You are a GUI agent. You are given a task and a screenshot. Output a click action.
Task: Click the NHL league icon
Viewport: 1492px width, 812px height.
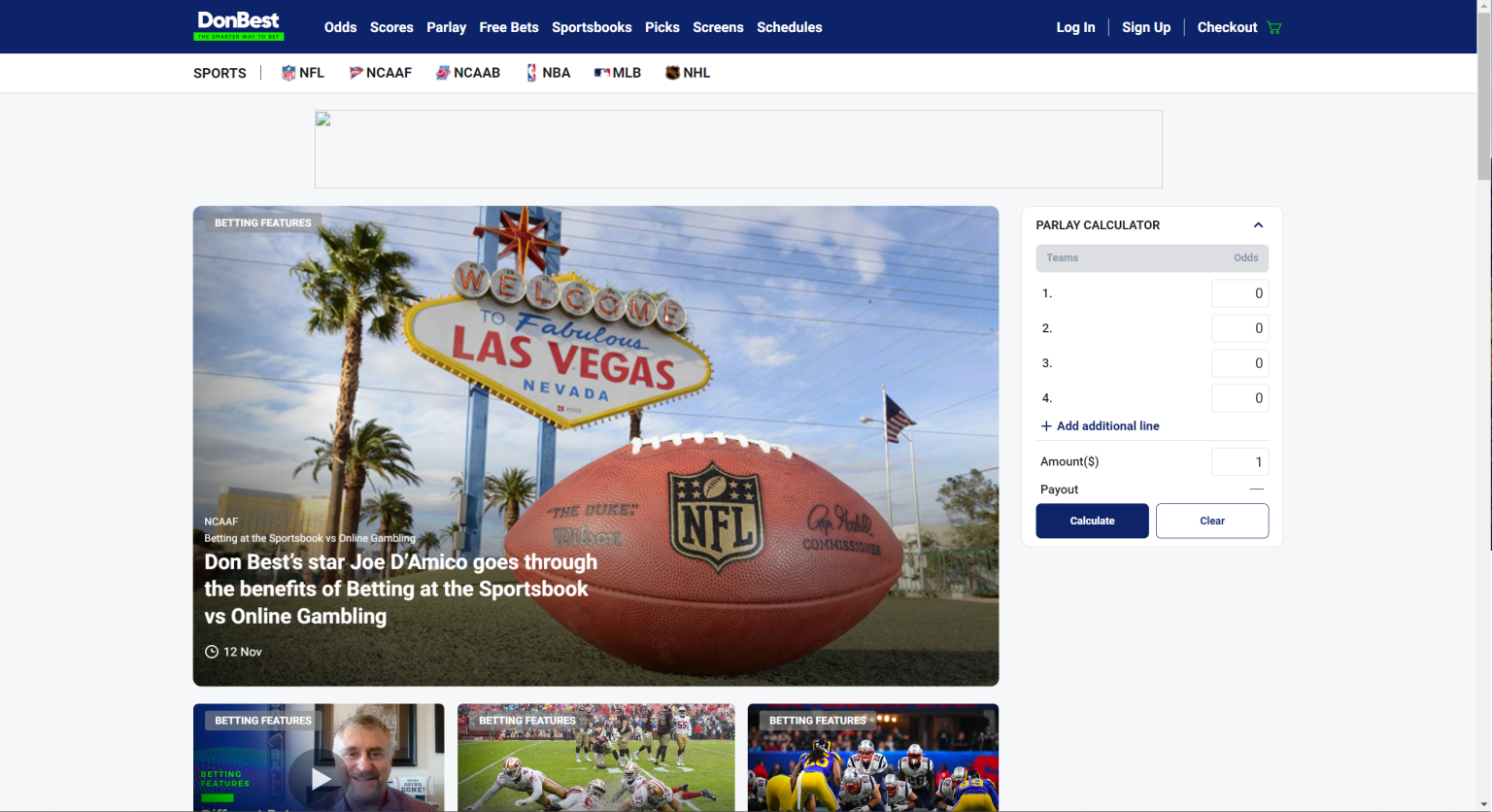[x=673, y=72]
